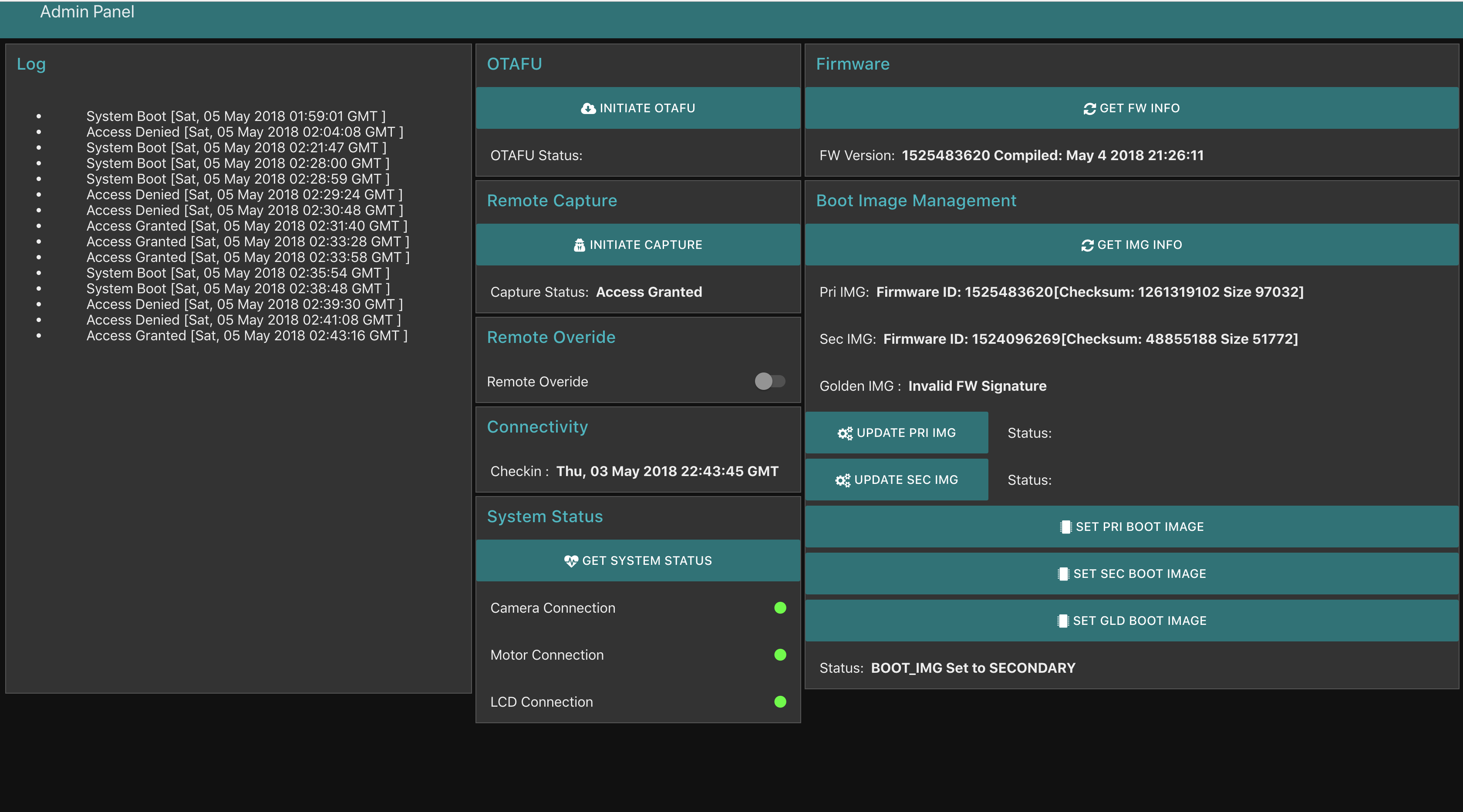Click the SET GLD BOOT IMAGE button label
This screenshot has width=1463, height=812.
tap(1140, 621)
